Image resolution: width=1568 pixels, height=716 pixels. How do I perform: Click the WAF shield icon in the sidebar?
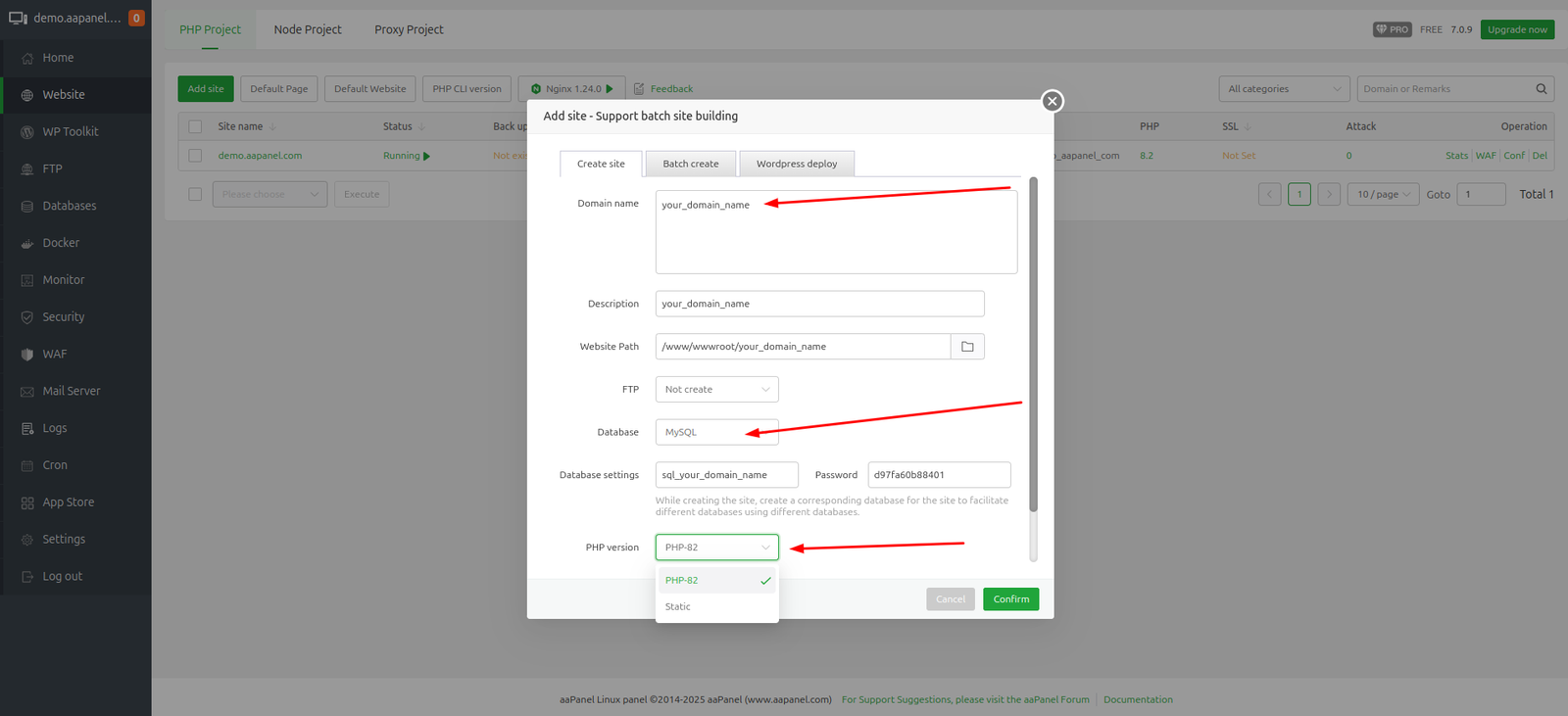click(27, 355)
